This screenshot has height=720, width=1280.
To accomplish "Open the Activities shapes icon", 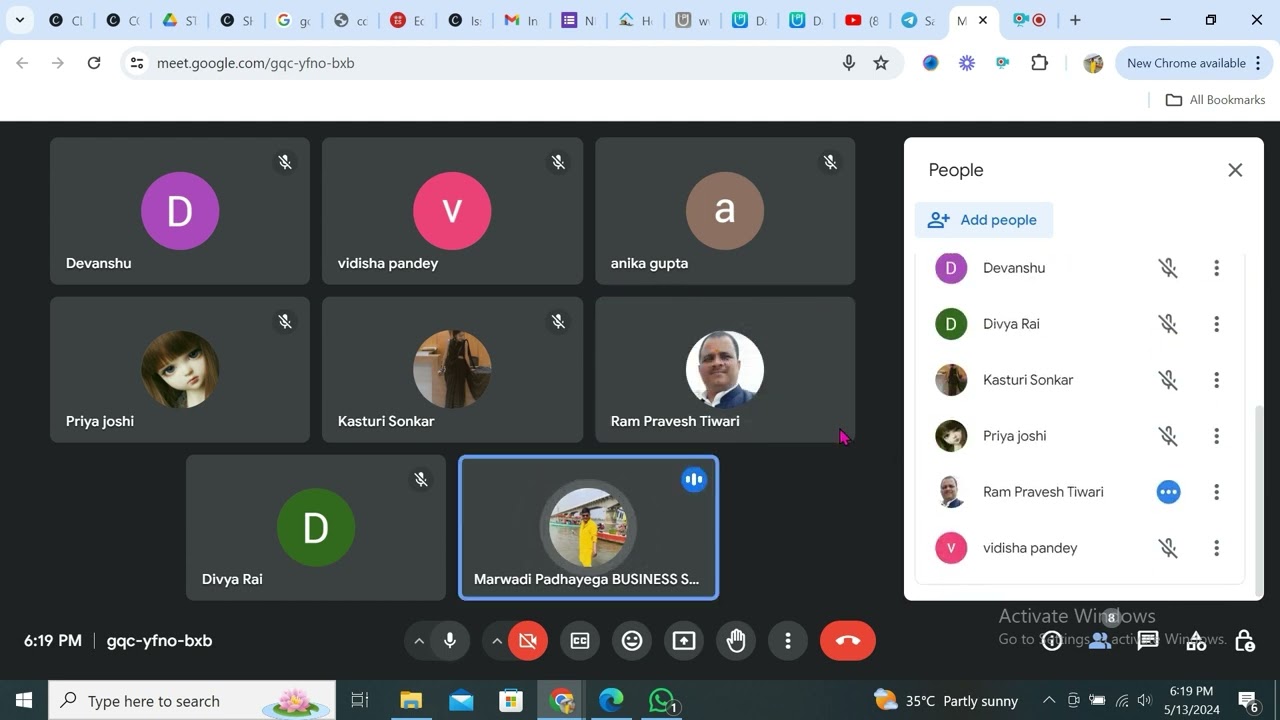I will pyautogui.click(x=1196, y=641).
